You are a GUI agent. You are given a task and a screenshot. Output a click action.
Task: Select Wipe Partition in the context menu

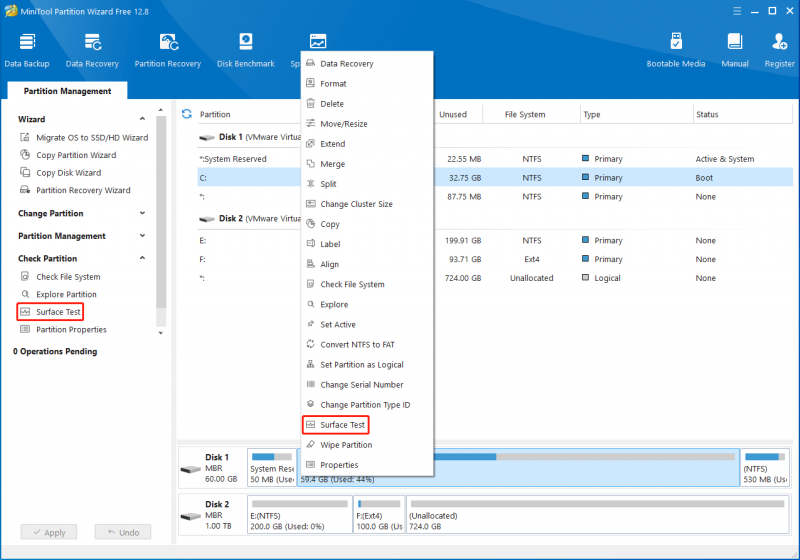(367, 444)
